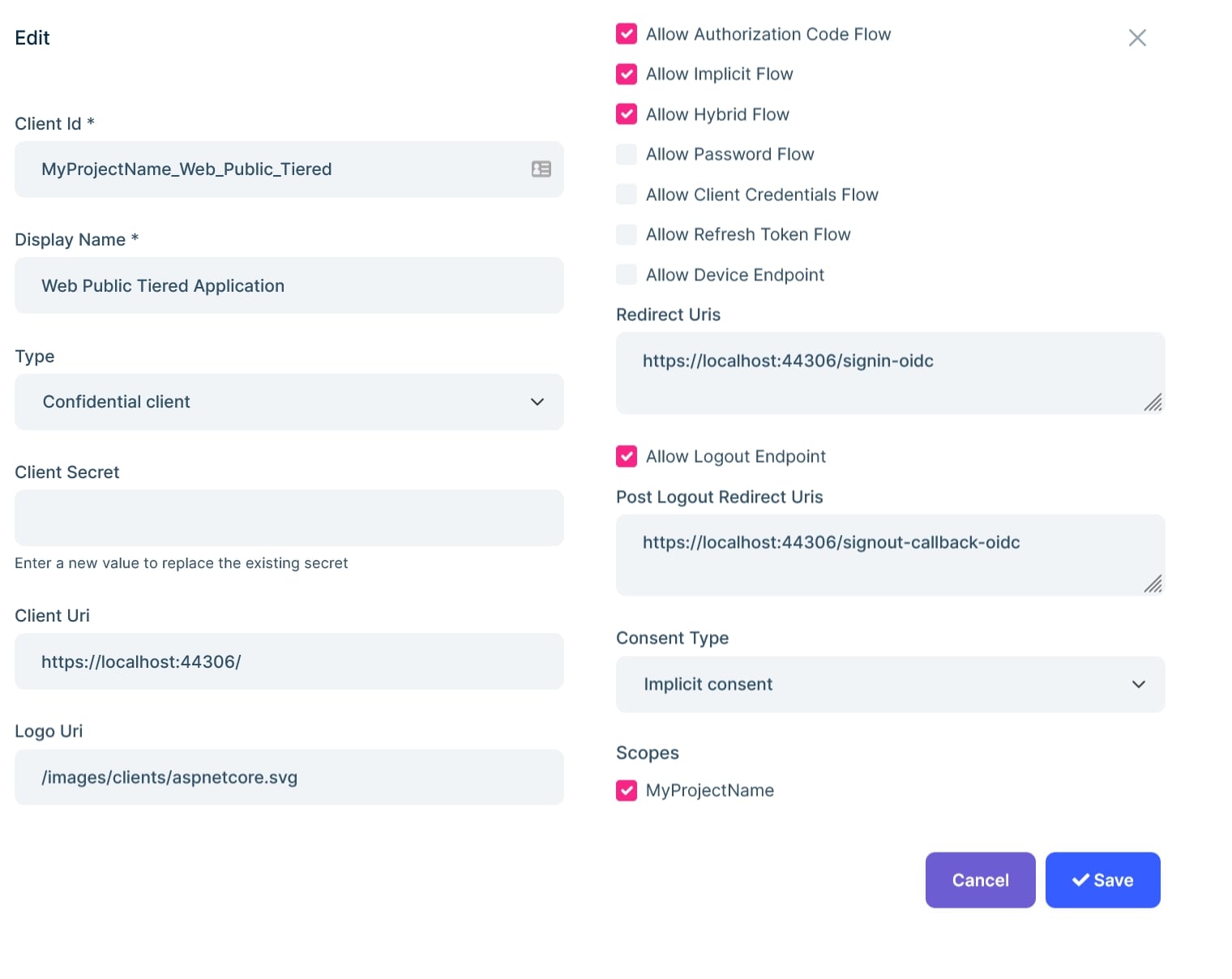Save the application changes
Viewport: 1232px width, 979px height.
click(x=1102, y=880)
